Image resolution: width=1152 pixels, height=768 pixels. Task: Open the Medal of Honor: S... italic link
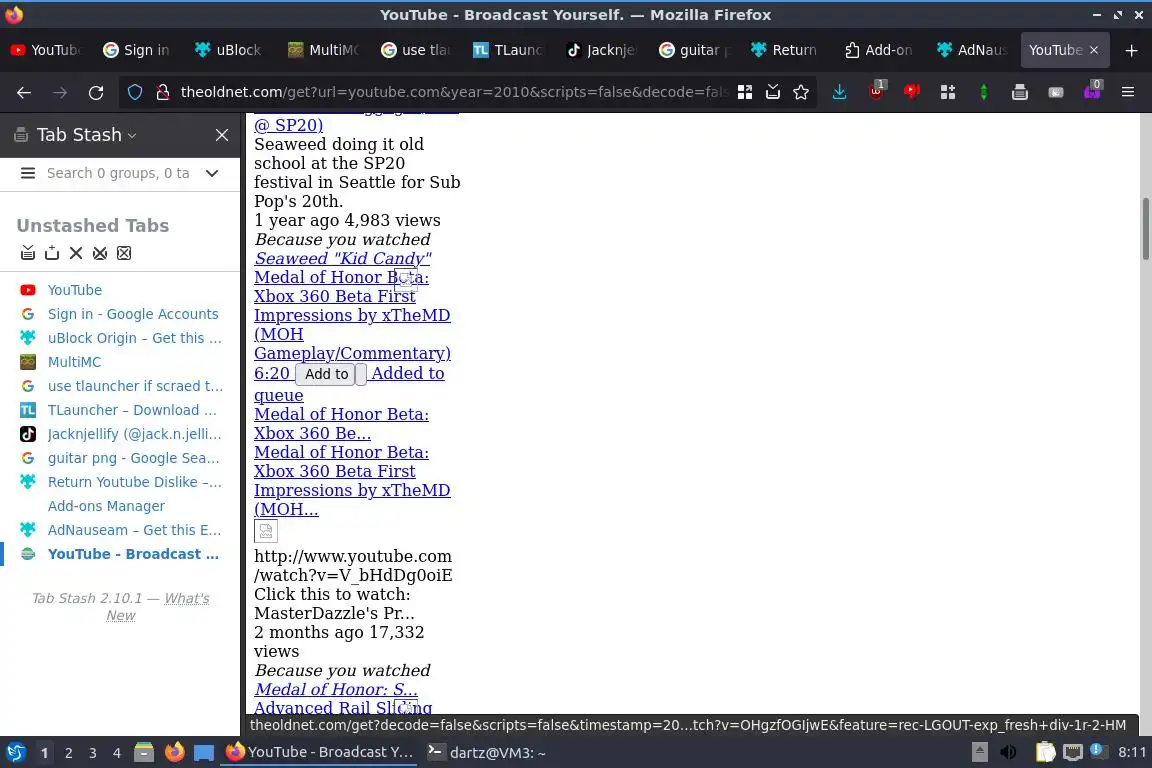[x=336, y=689]
